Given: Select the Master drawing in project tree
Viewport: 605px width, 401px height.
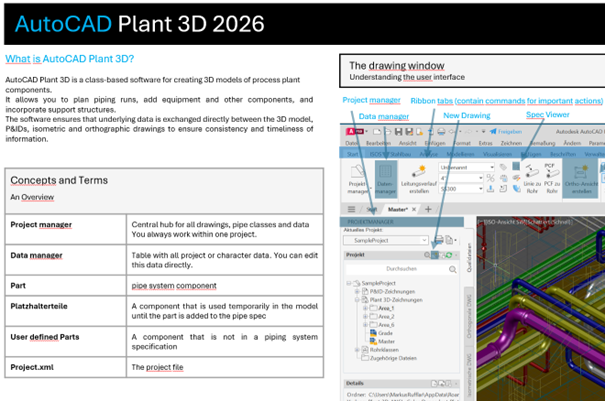Looking at the screenshot, I should [x=382, y=342].
